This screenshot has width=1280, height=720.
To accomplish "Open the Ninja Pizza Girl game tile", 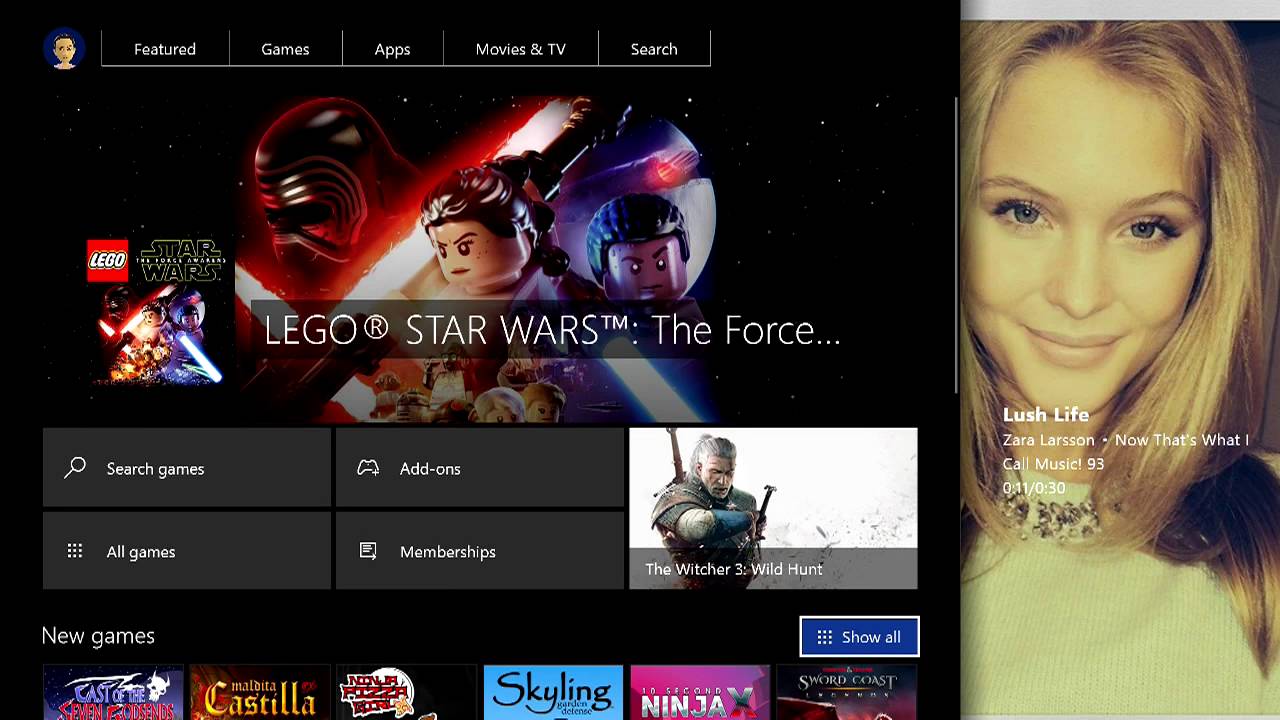I will click(x=406, y=692).
